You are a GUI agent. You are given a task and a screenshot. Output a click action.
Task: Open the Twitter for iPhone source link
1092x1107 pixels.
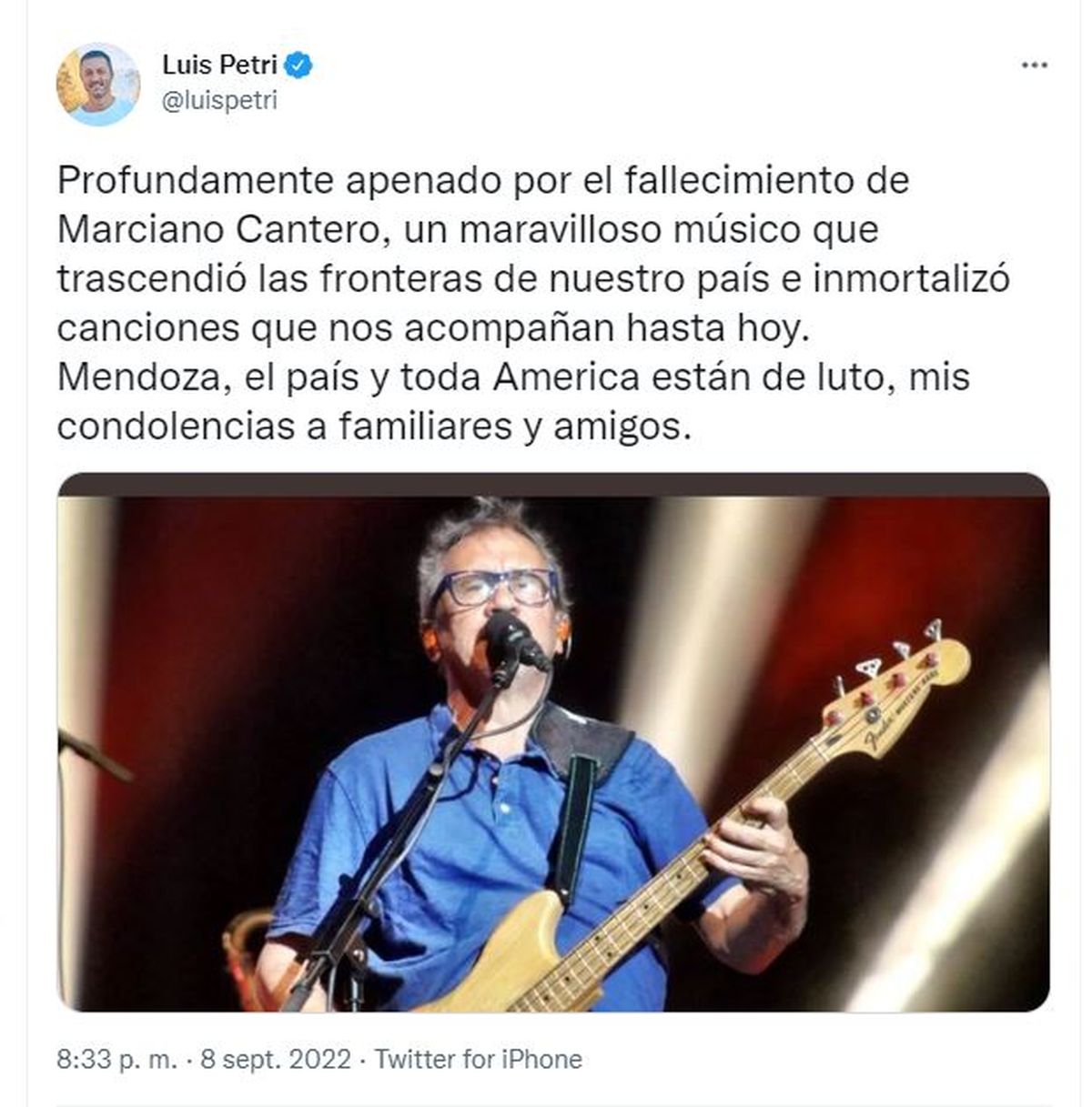pos(479,1060)
